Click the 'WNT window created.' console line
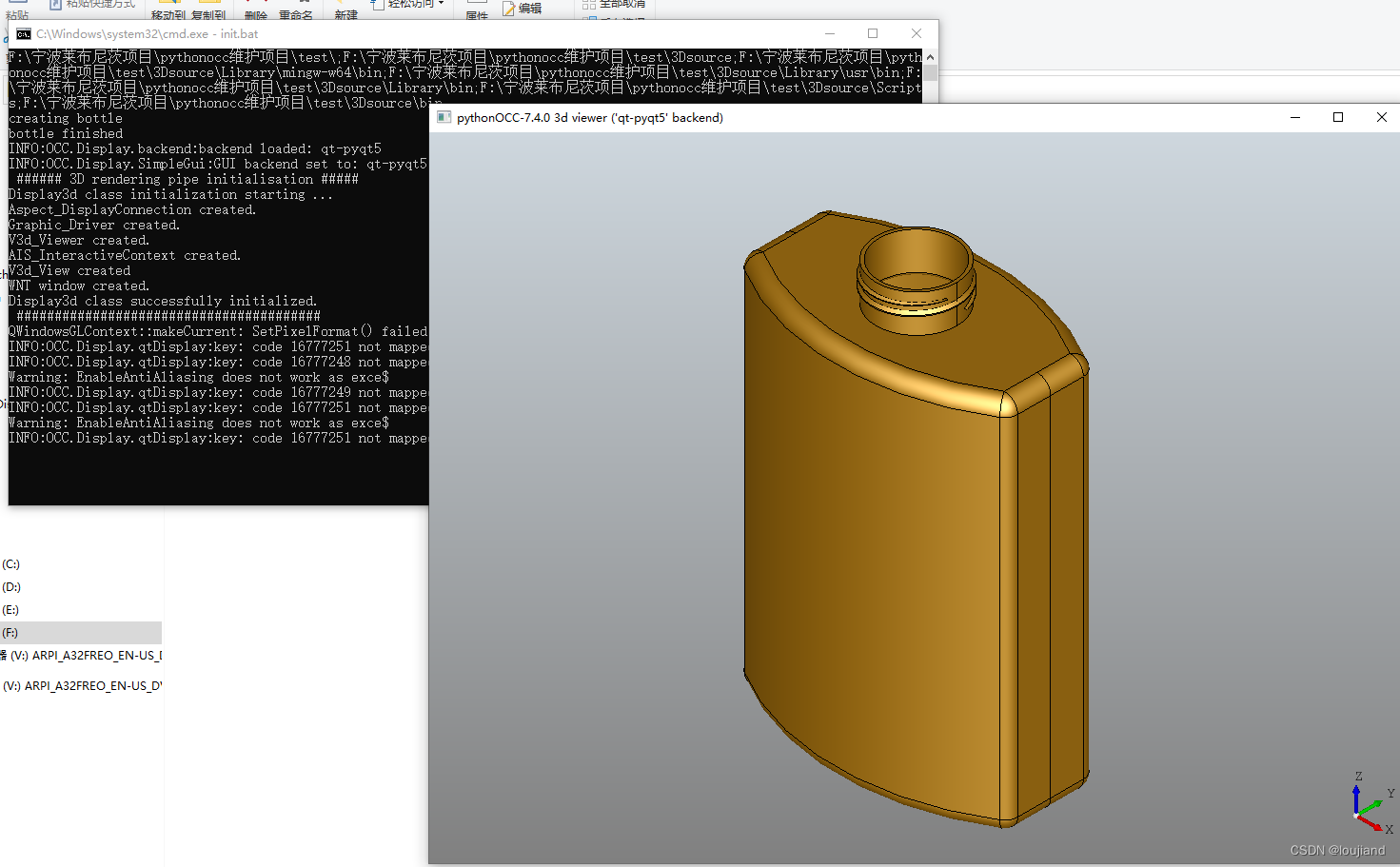 pyautogui.click(x=79, y=286)
